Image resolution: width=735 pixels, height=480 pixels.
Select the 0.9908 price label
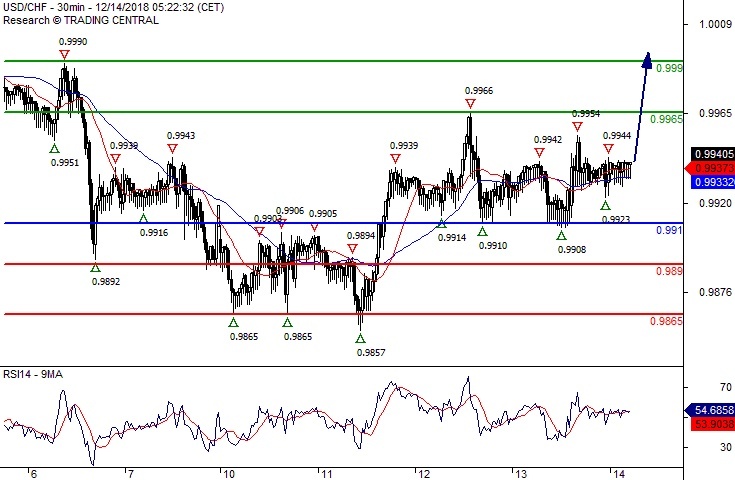click(572, 249)
